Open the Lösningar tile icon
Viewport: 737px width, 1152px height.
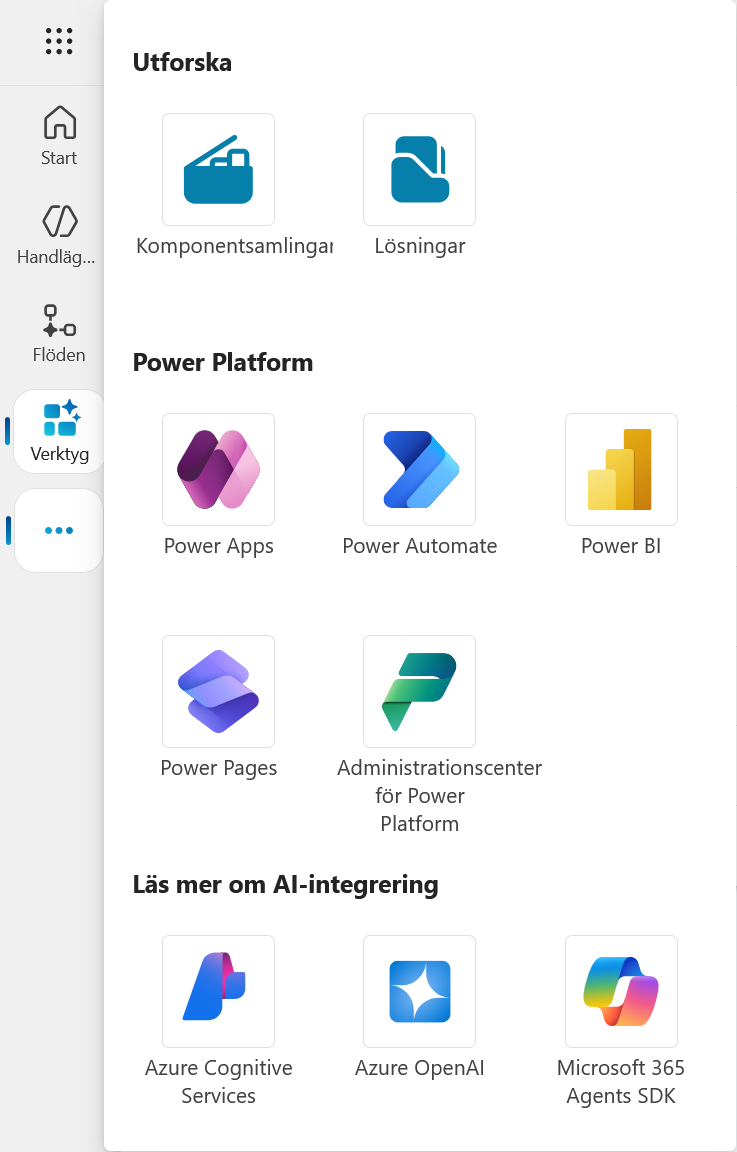420,170
